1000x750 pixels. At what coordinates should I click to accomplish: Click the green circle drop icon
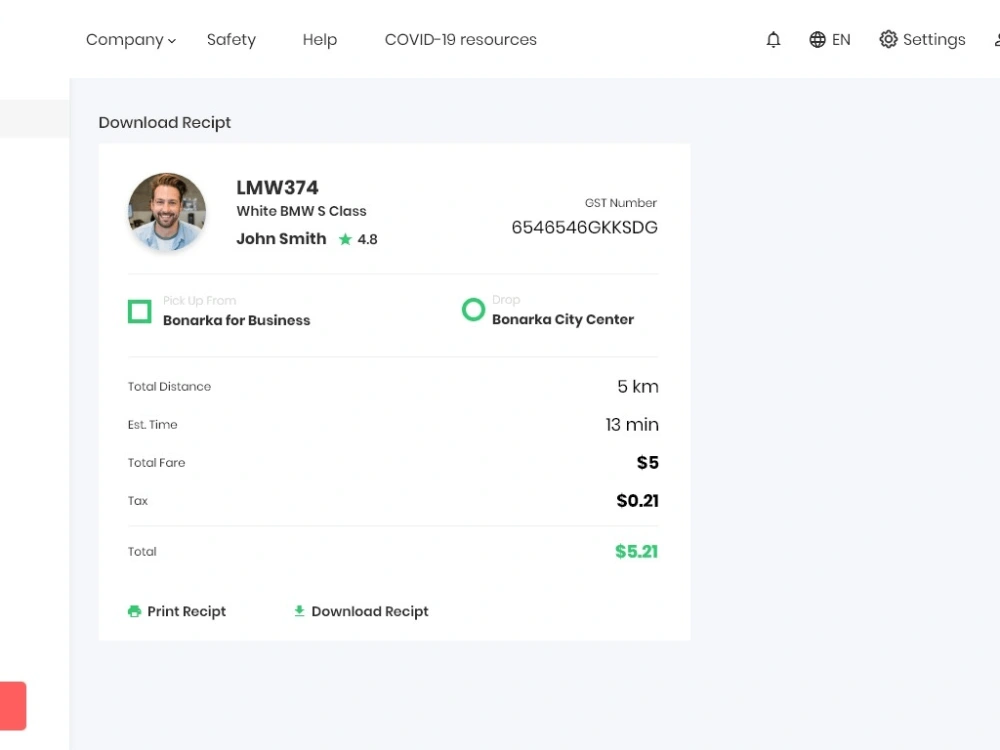[473, 310]
